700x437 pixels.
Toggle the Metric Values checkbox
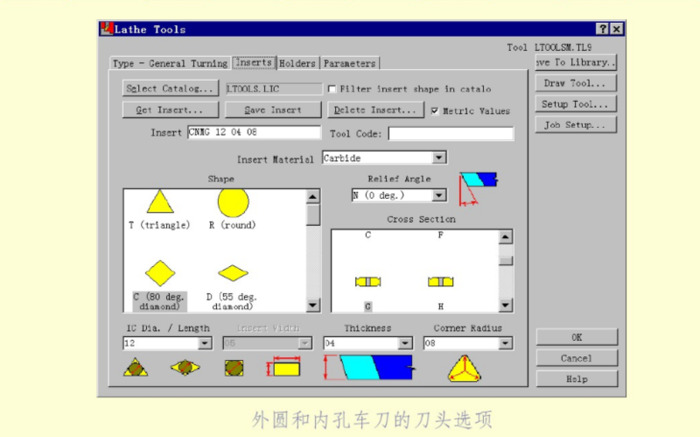pos(435,111)
